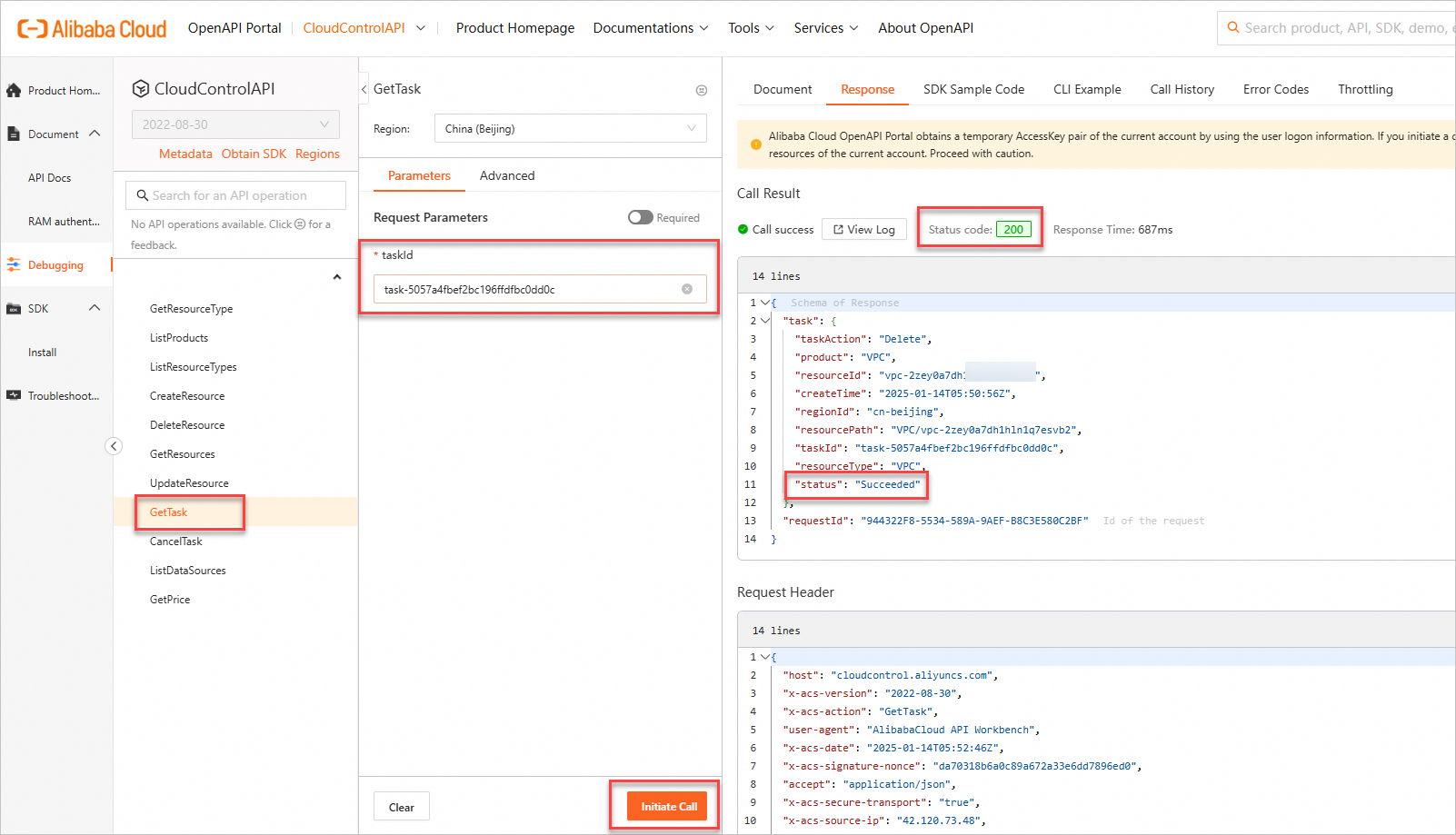The image size is (1456, 835).
Task: Clear the taskId field with its X icon
Action: [687, 289]
